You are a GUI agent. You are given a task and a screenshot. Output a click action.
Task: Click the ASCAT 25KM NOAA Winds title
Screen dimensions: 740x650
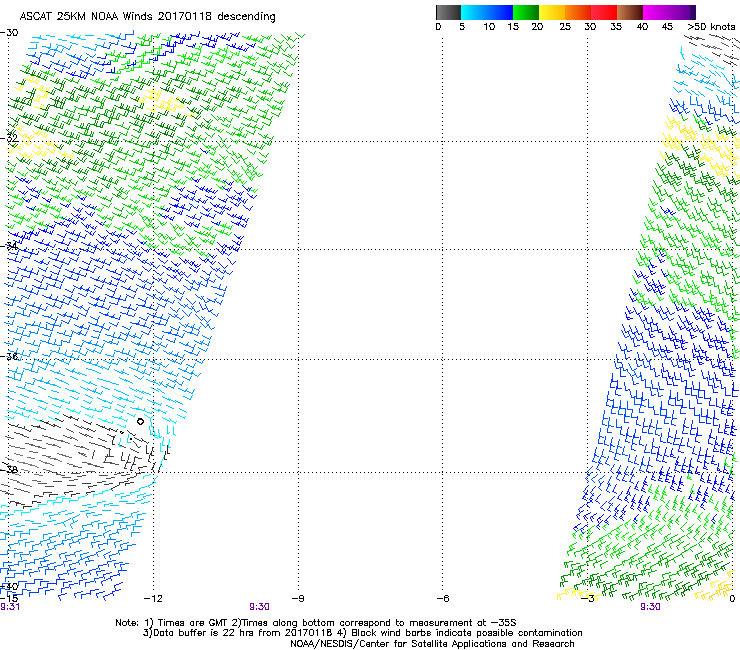click(147, 17)
